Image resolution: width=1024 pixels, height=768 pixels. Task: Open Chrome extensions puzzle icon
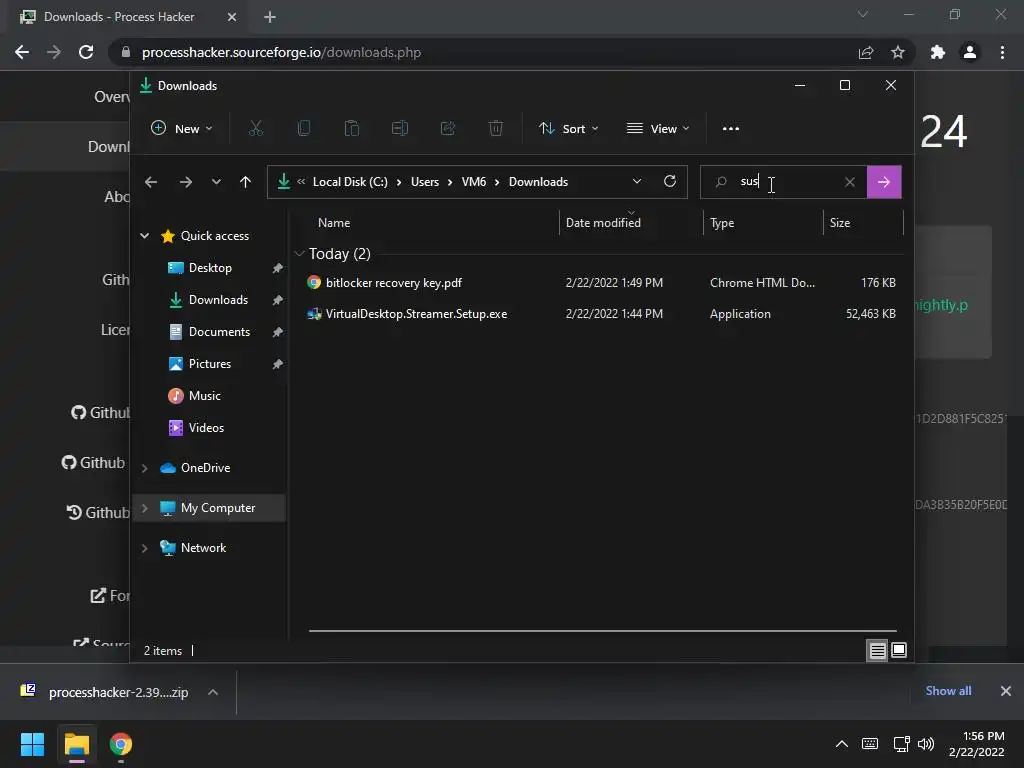point(938,52)
